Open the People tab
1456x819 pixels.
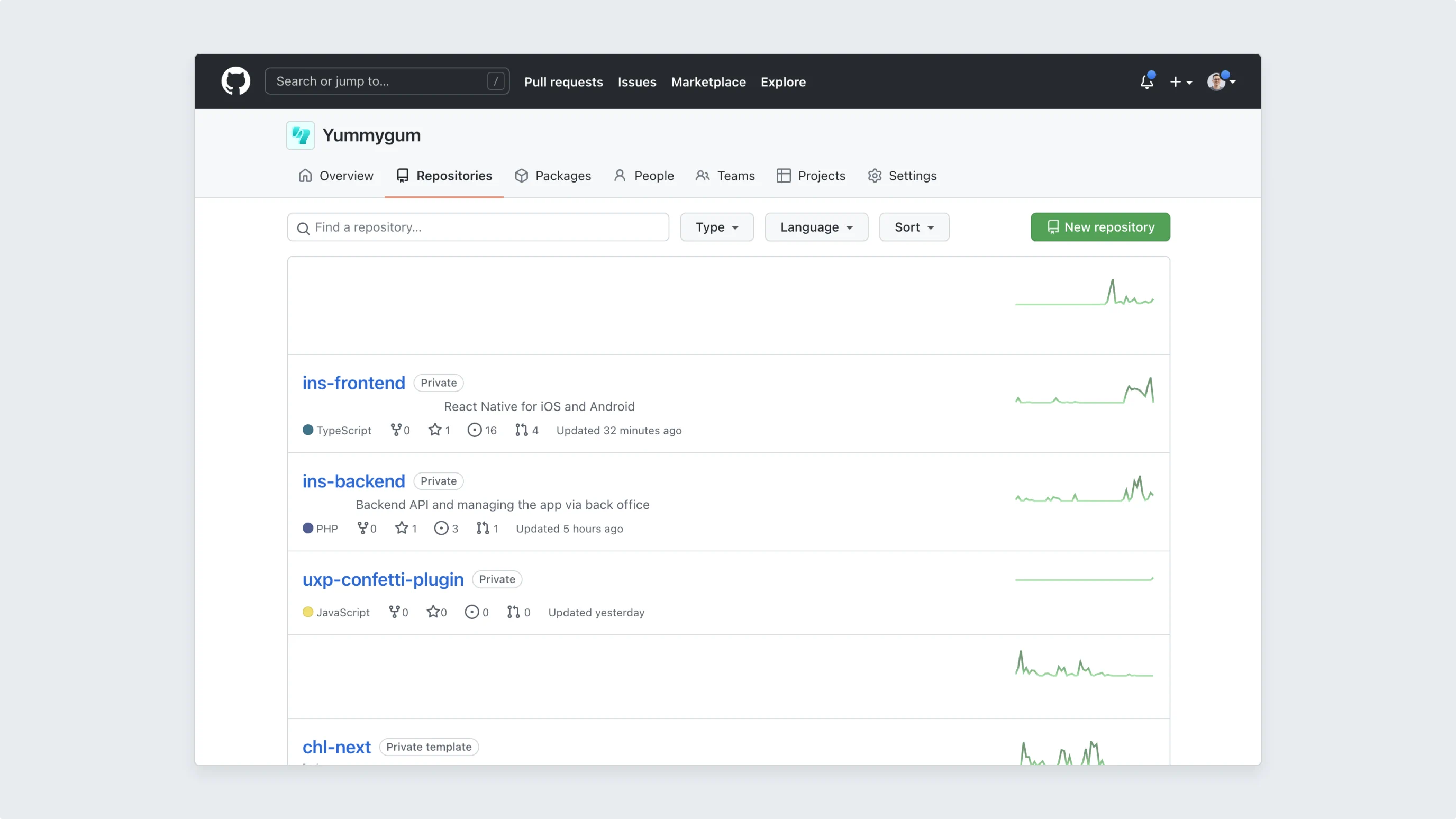tap(644, 176)
